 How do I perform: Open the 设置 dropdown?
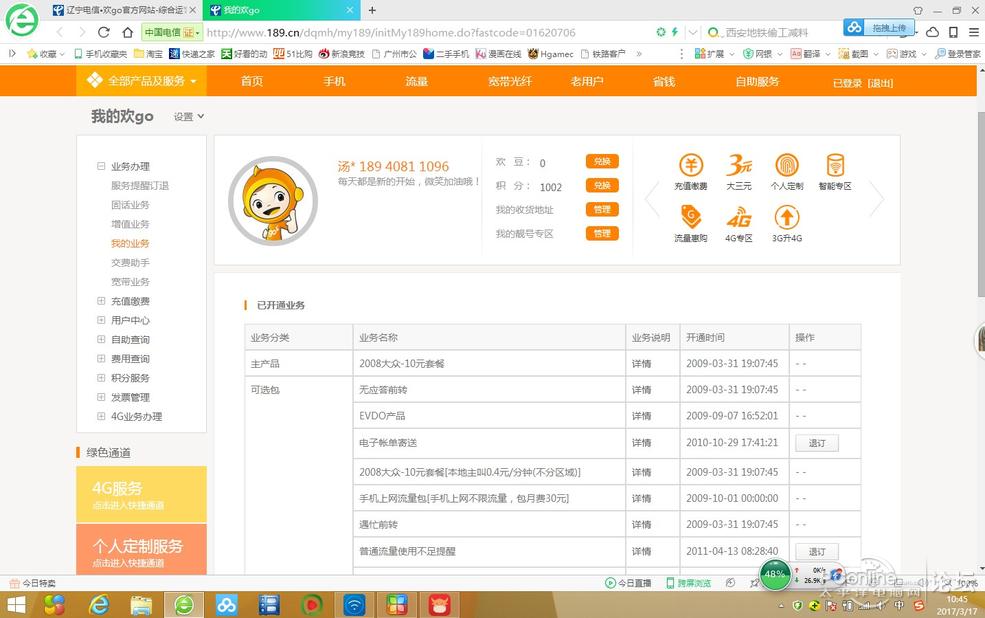click(188, 117)
